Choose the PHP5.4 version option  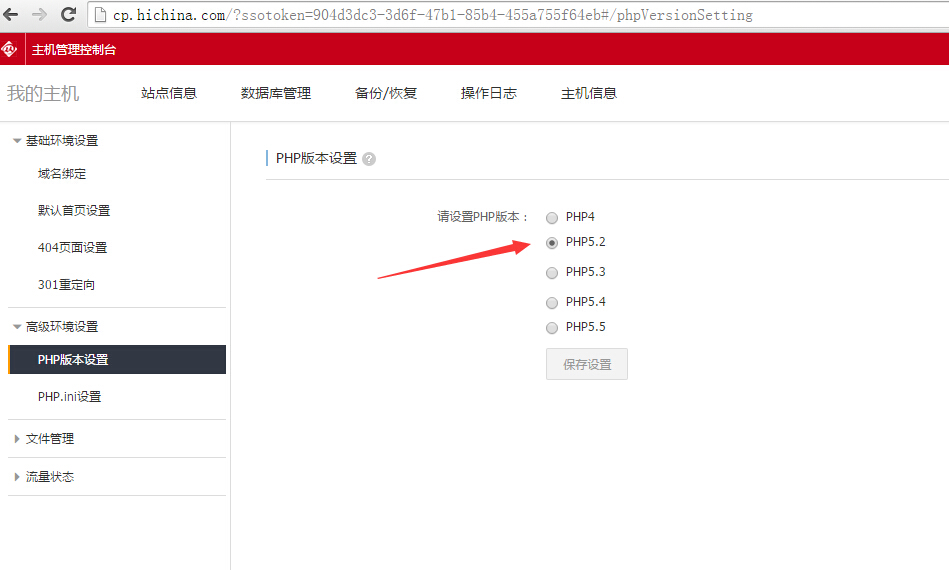[x=552, y=302]
